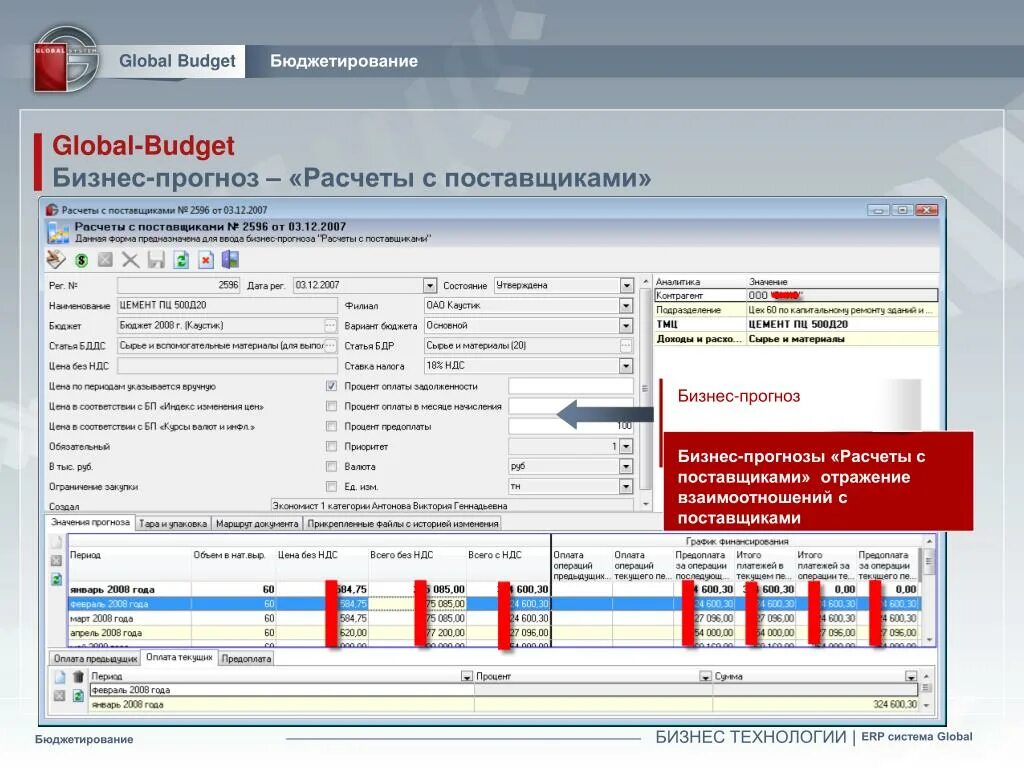Click the Процент оплаты задолженности field
The width and height of the screenshot is (1024, 768).
571,386
